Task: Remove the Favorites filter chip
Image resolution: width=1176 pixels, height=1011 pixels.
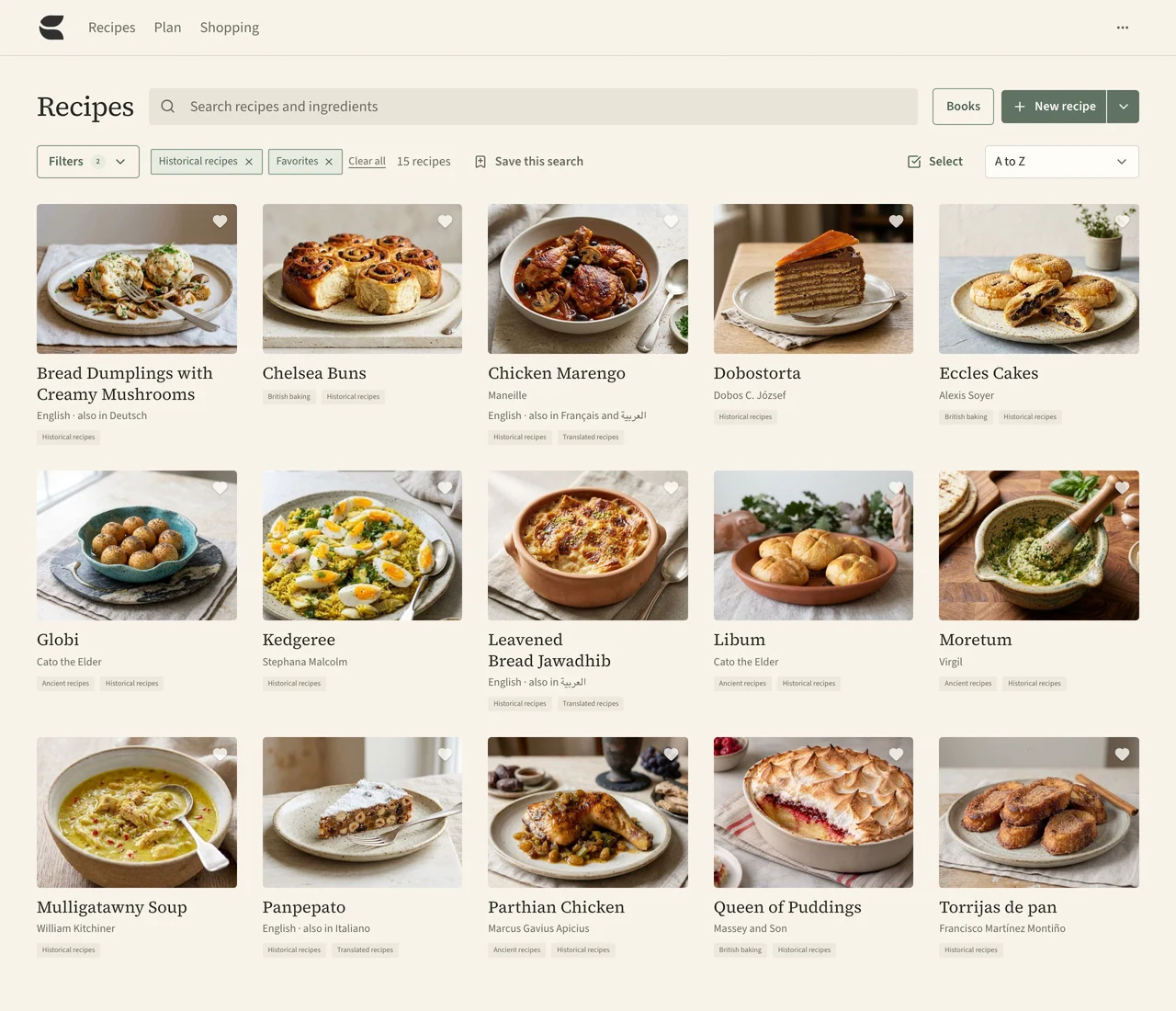Action: (x=329, y=162)
